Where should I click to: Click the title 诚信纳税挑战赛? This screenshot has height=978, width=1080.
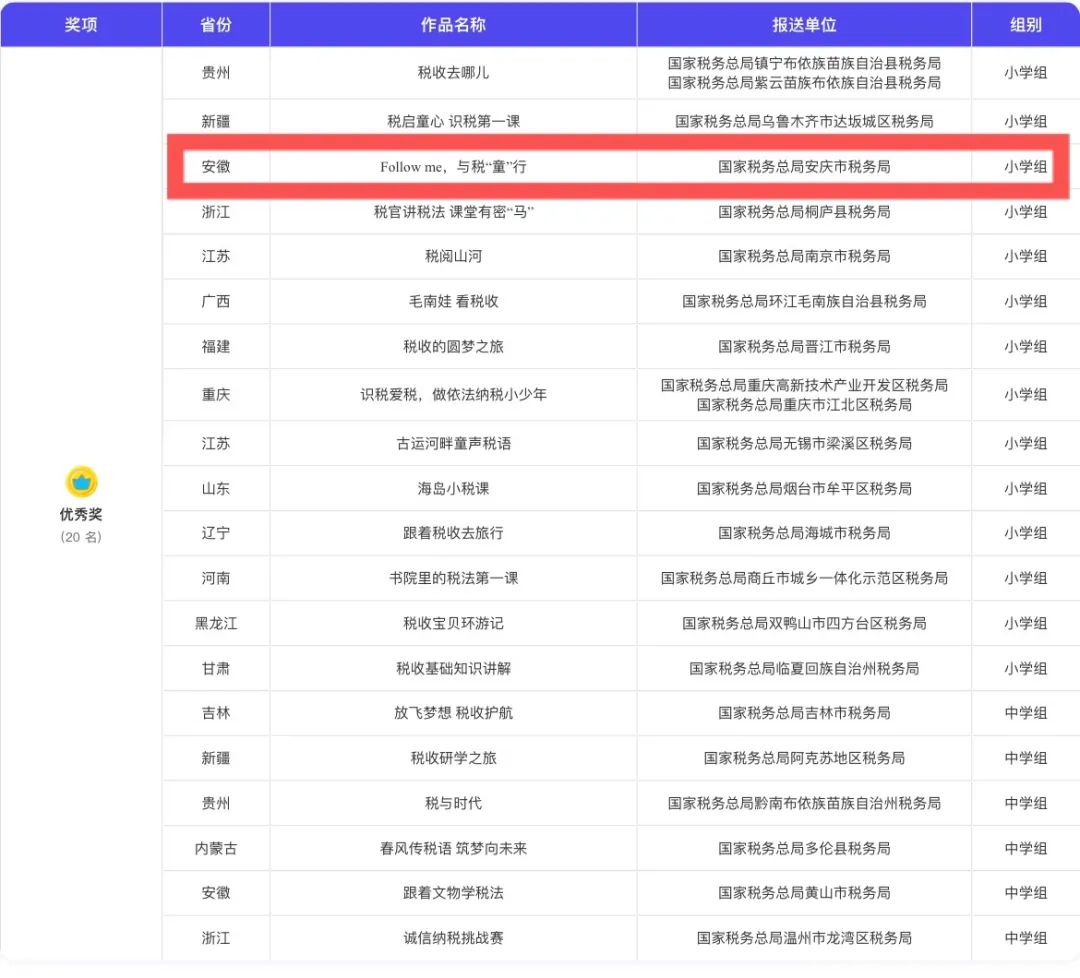(x=453, y=938)
